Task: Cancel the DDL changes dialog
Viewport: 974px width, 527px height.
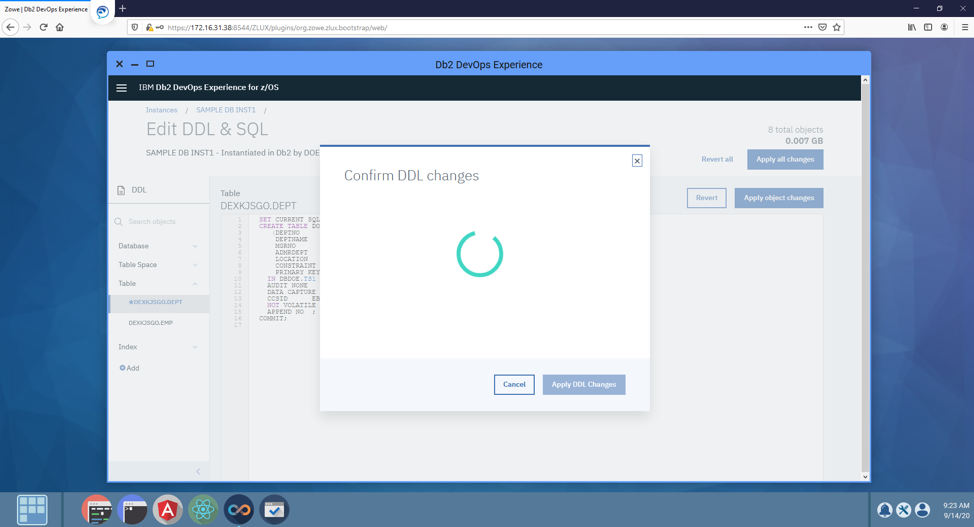Action: [x=514, y=385]
